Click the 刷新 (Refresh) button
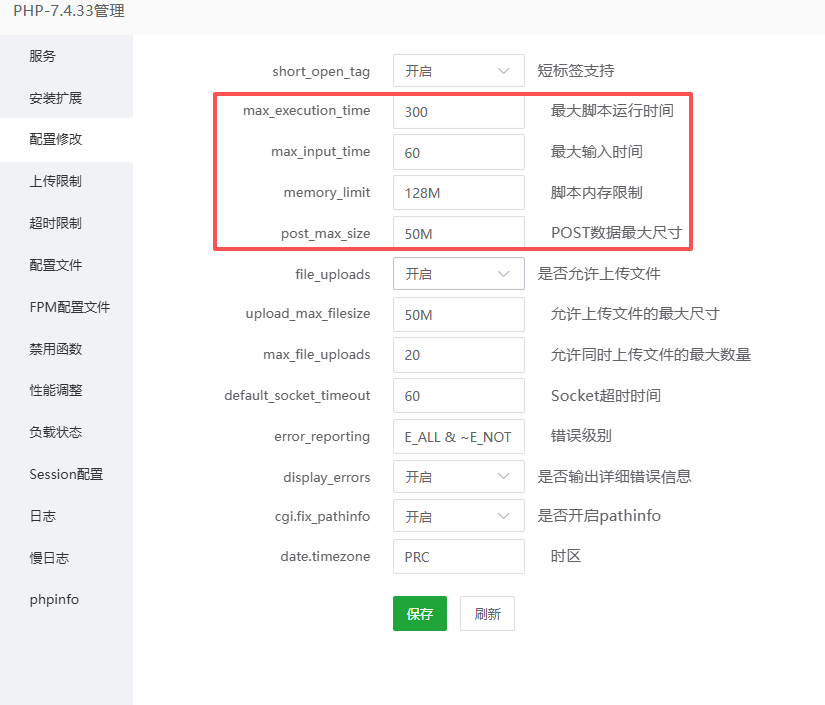825x705 pixels. (486, 613)
